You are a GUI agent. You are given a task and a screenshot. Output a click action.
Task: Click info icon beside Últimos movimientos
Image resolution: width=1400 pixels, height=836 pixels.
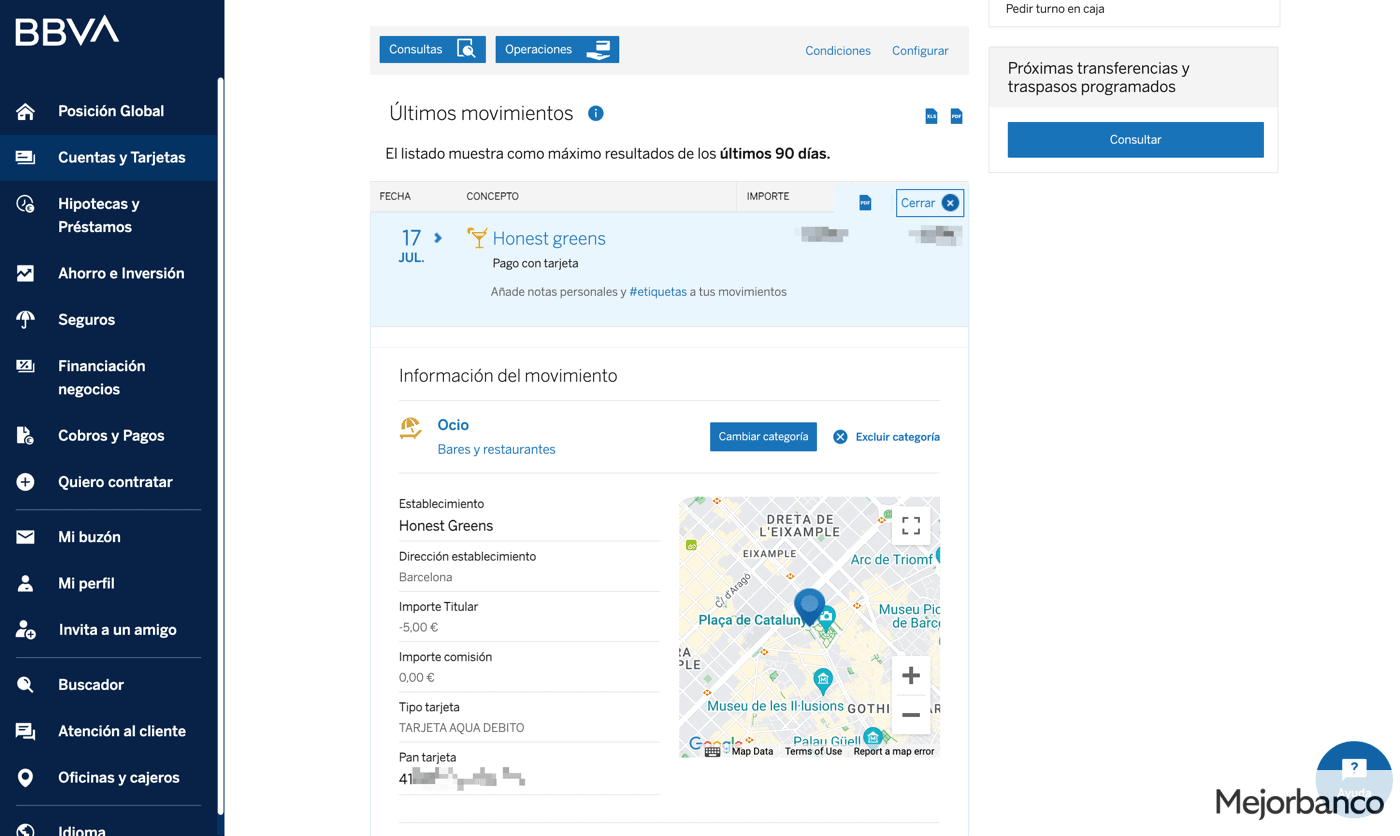596,113
